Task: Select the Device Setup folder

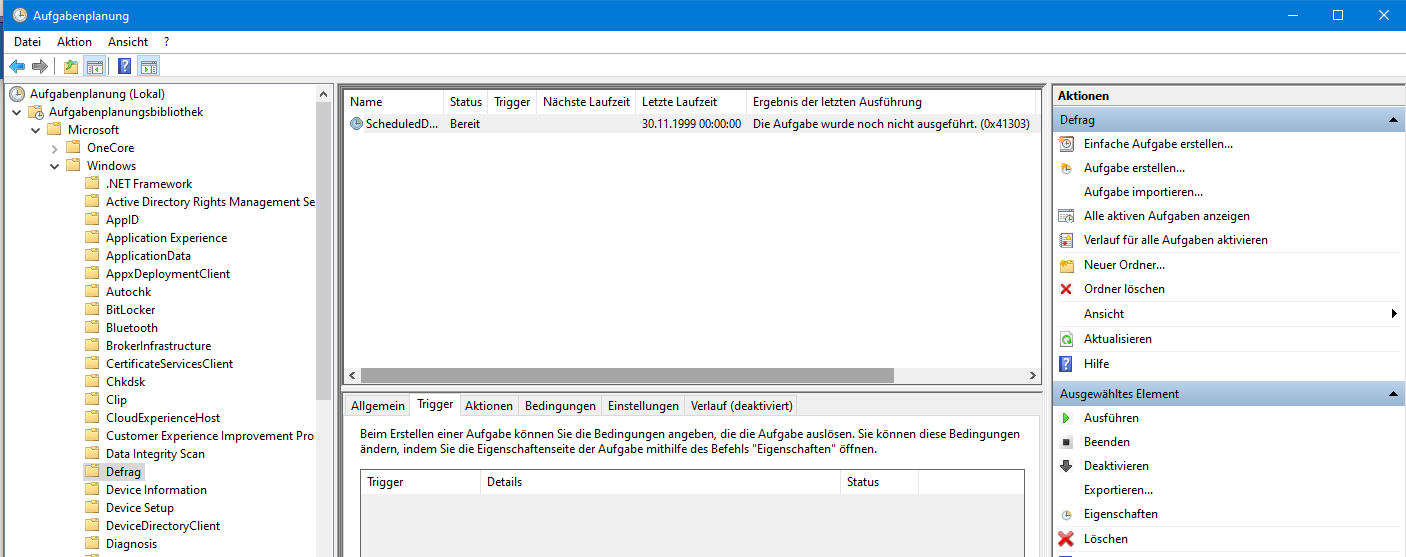Action: [140, 508]
